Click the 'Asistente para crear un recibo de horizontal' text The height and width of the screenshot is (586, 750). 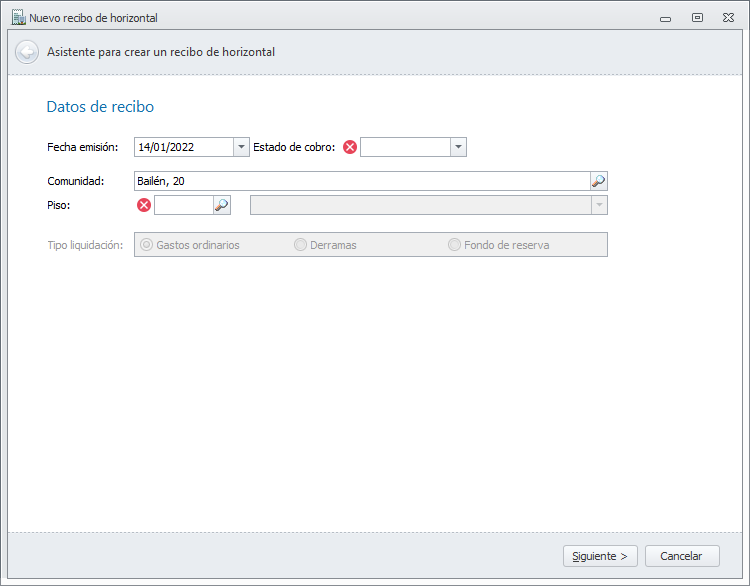click(x=161, y=52)
